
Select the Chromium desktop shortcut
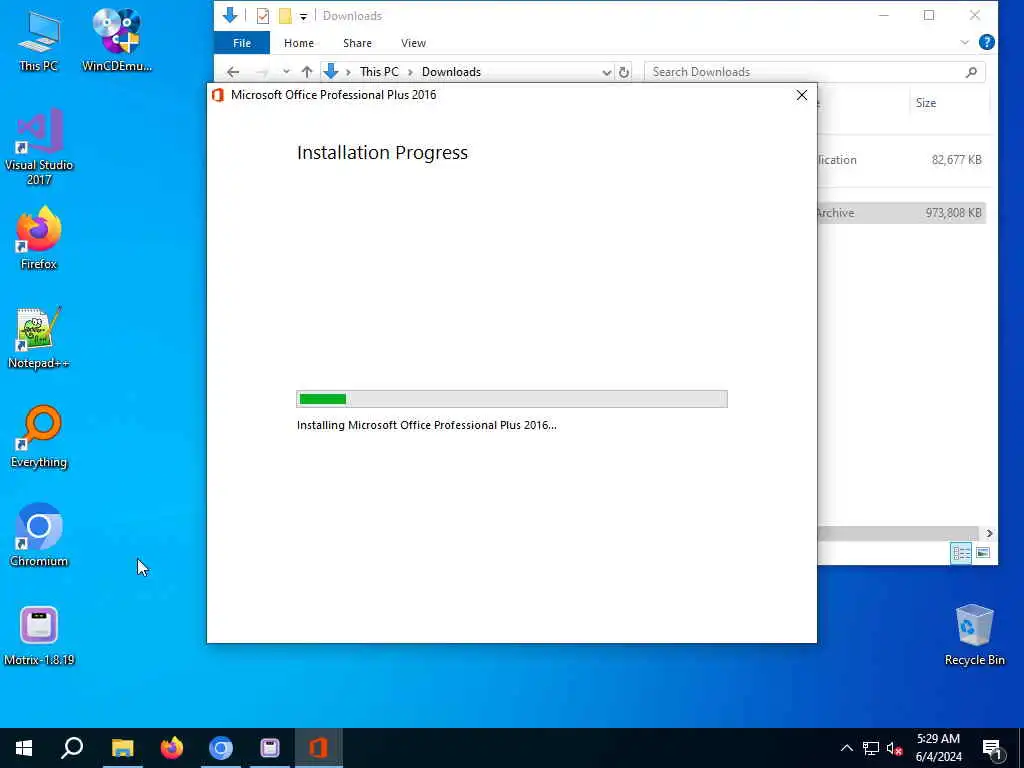39,536
